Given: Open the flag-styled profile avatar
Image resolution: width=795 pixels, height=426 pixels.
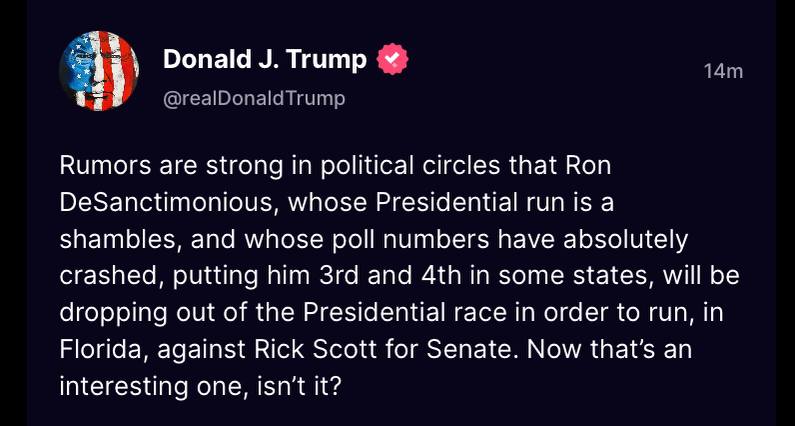Looking at the screenshot, I should (x=98, y=70).
